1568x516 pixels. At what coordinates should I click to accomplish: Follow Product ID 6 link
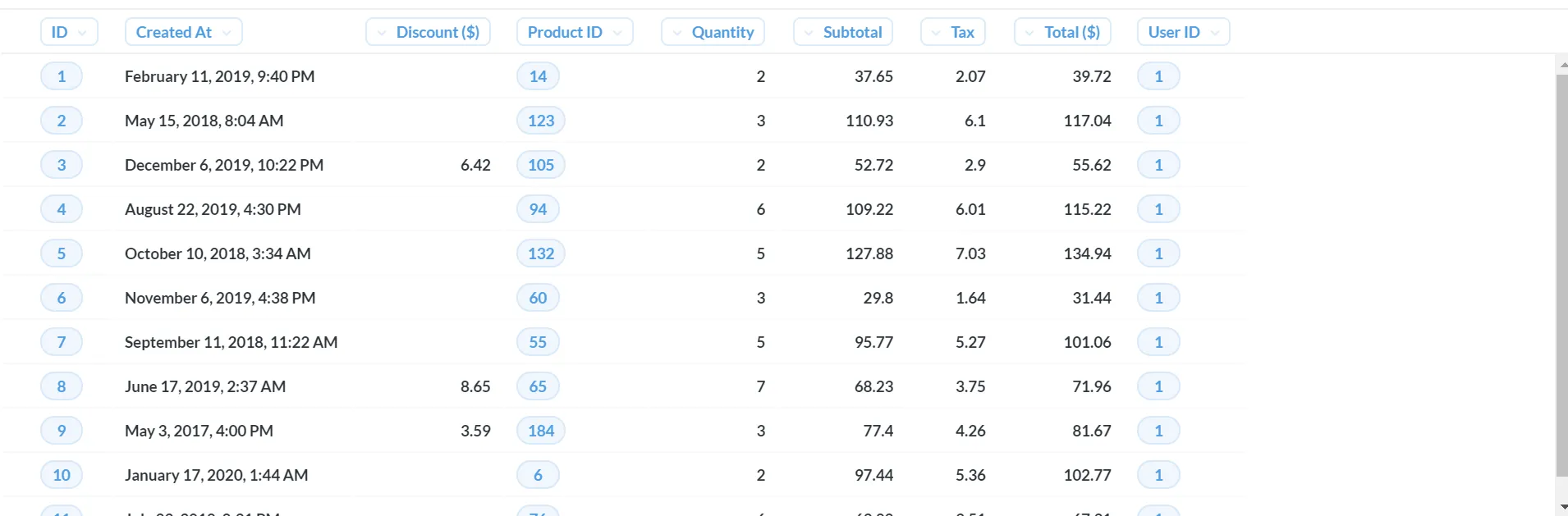click(x=538, y=475)
